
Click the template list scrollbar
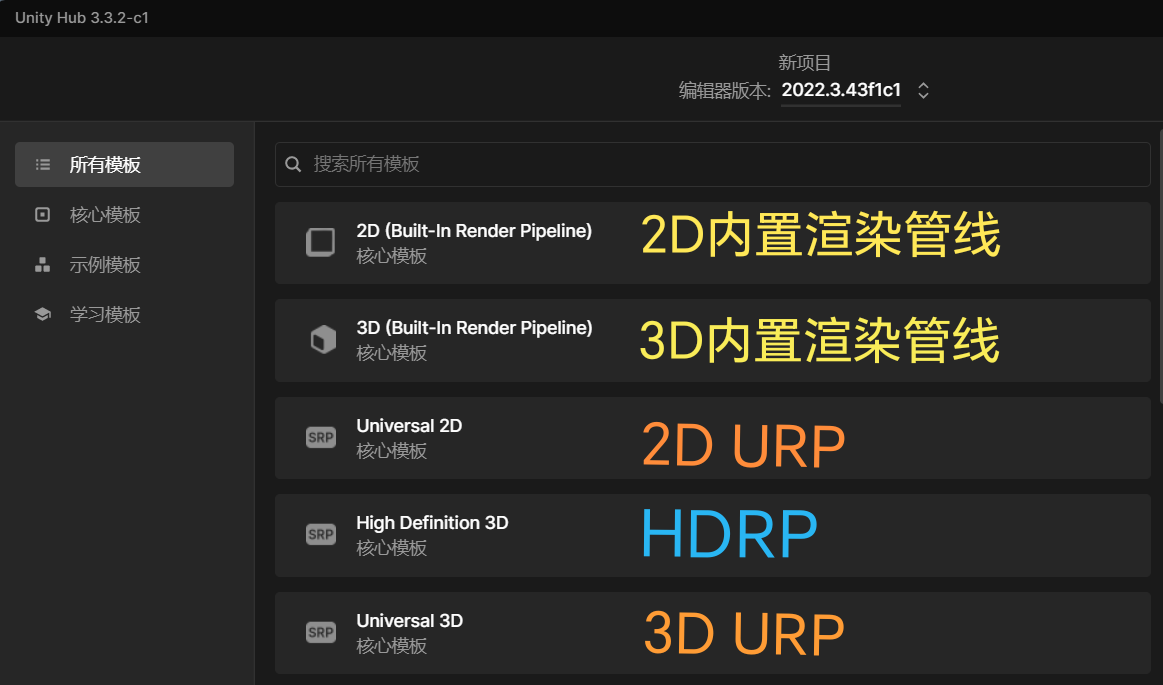pos(1161,267)
